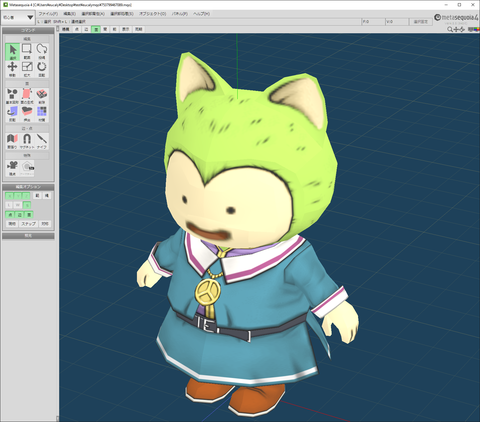The width and height of the screenshot is (480, 422).
Task: Click the スナップ snap button
Action: click(29, 224)
